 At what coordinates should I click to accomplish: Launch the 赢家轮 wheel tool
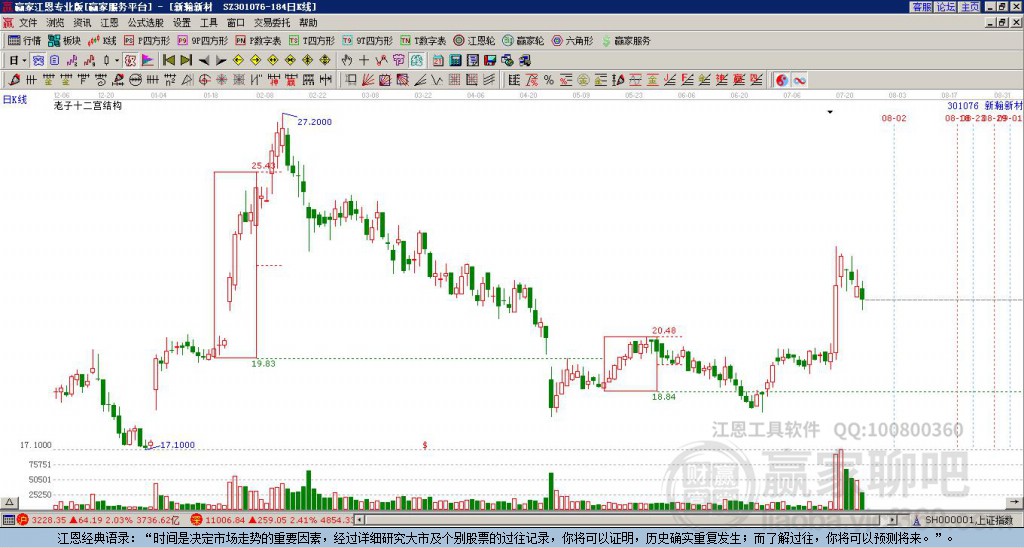(523, 40)
